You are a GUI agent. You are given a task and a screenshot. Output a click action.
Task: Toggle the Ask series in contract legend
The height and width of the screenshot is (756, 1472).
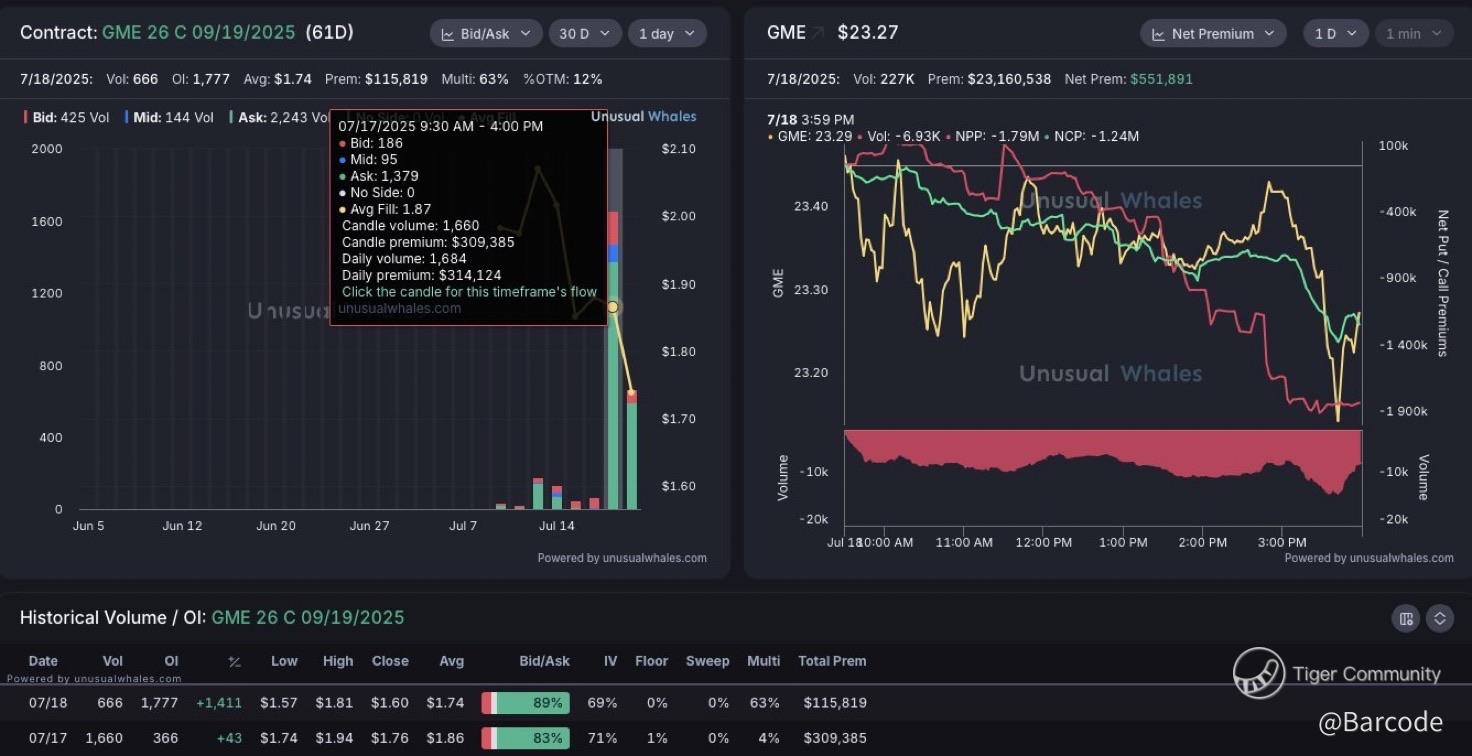tap(279, 117)
